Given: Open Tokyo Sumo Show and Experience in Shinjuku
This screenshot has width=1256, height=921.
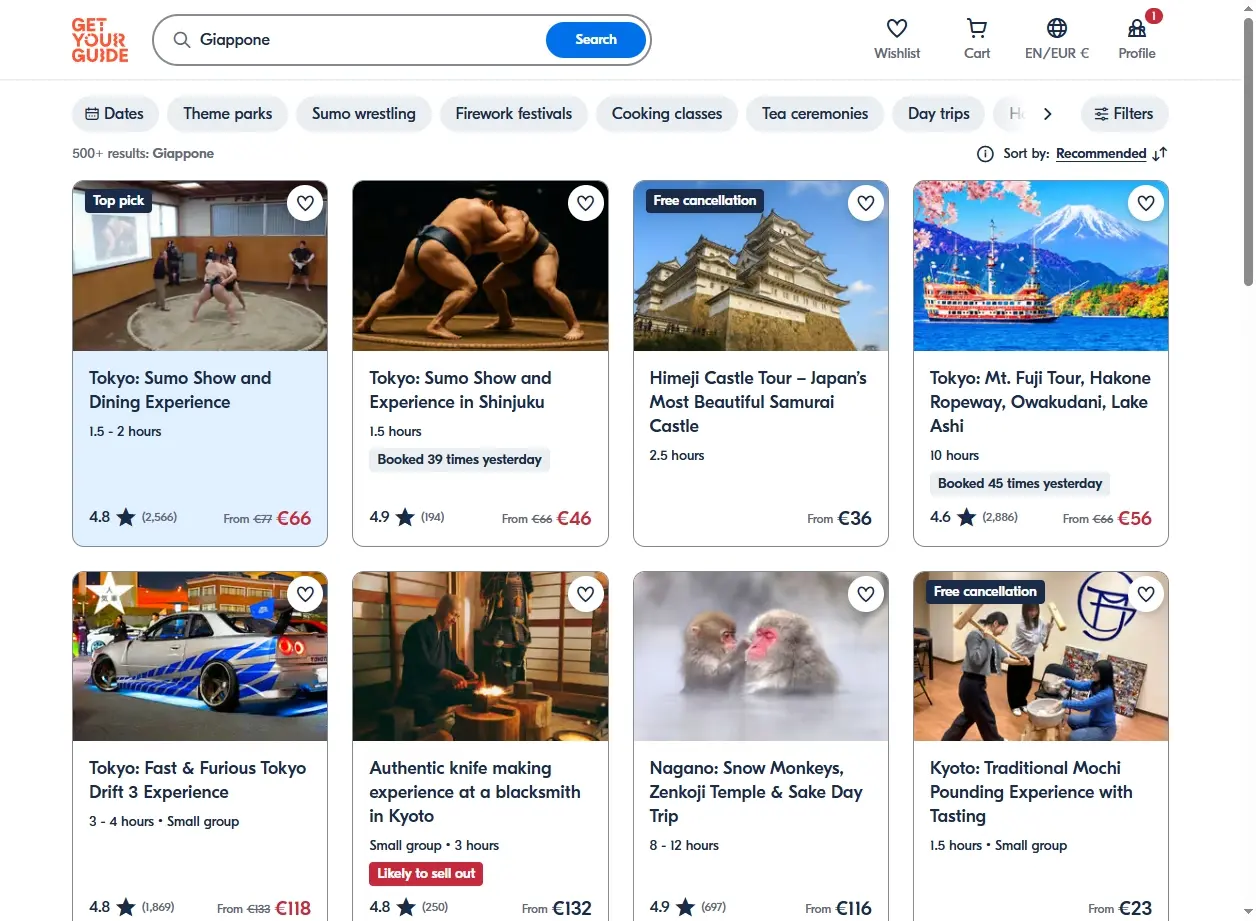Looking at the screenshot, I should tap(460, 390).
